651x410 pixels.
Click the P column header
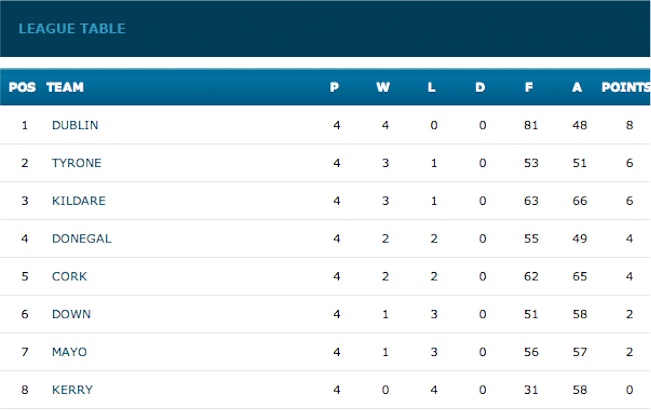[x=335, y=87]
